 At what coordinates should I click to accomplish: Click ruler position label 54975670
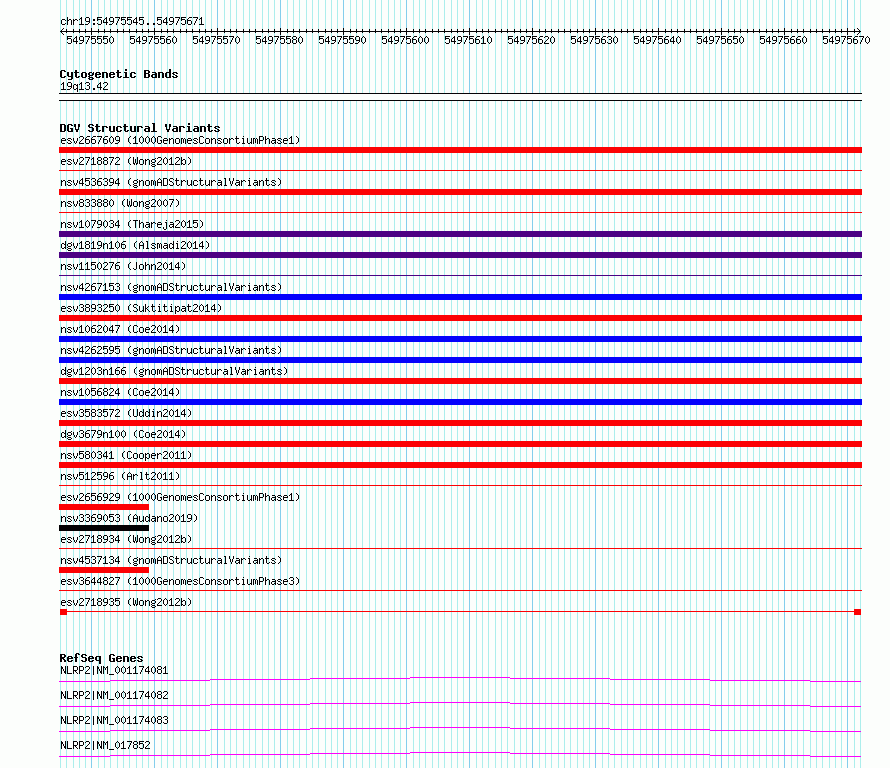coord(846,40)
